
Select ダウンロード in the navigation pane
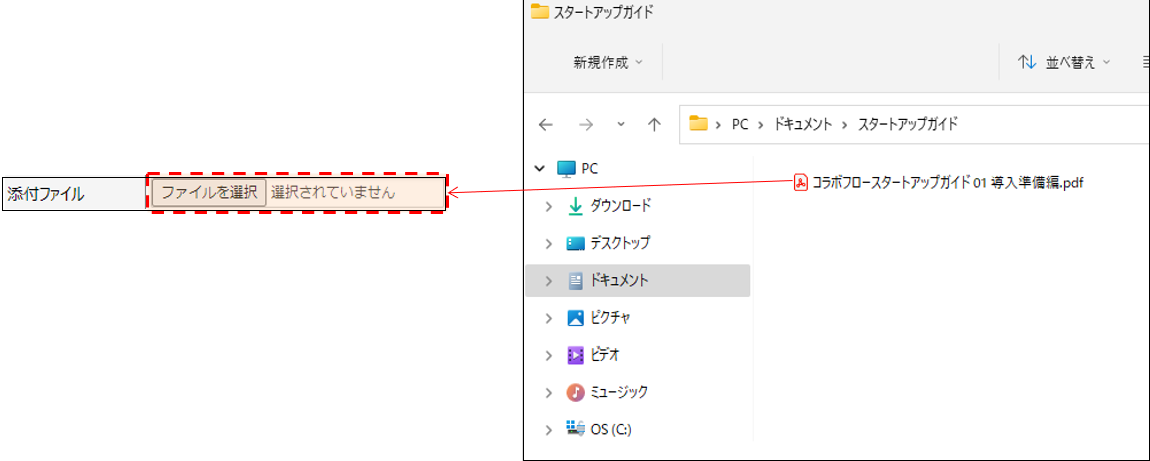620,206
